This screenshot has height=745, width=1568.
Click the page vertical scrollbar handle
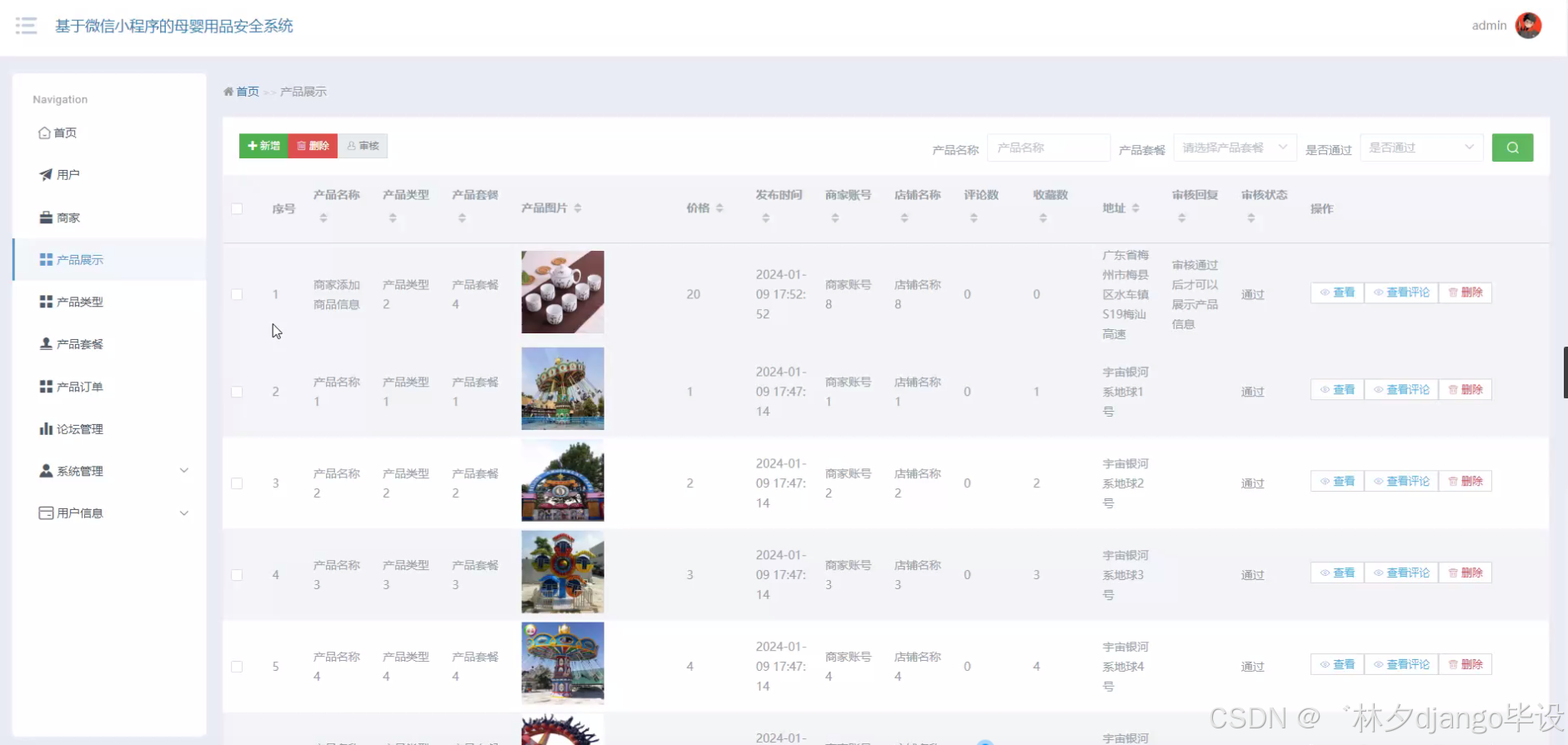coord(1565,372)
